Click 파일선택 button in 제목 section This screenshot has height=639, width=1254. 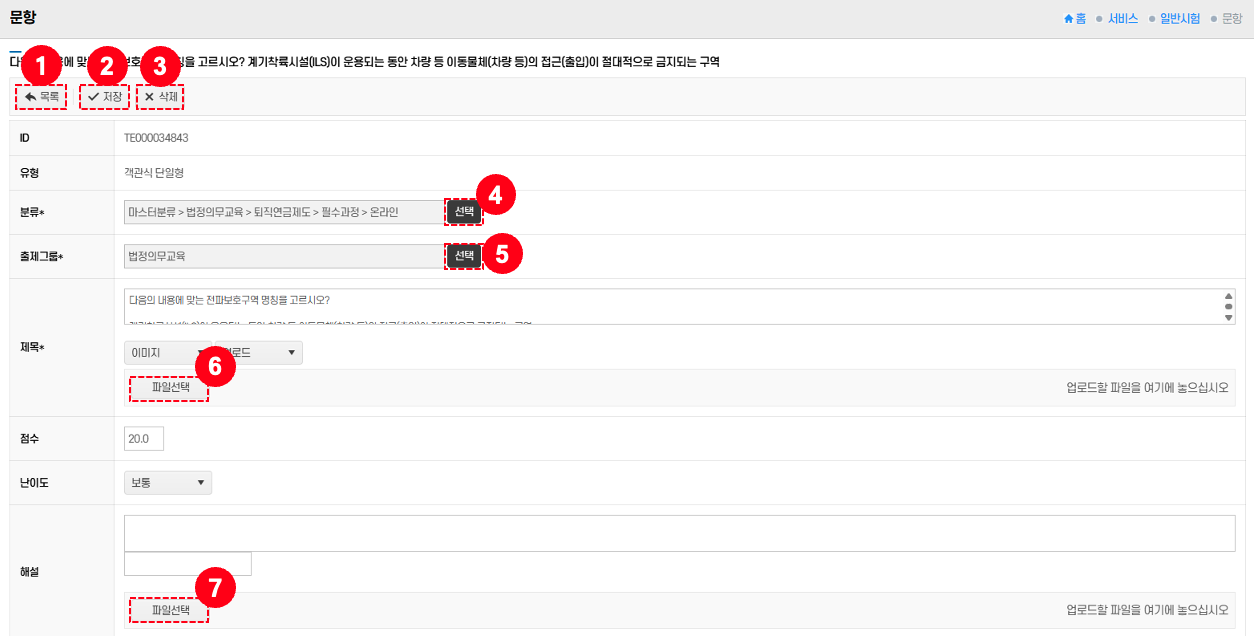pyautogui.click(x=170, y=386)
